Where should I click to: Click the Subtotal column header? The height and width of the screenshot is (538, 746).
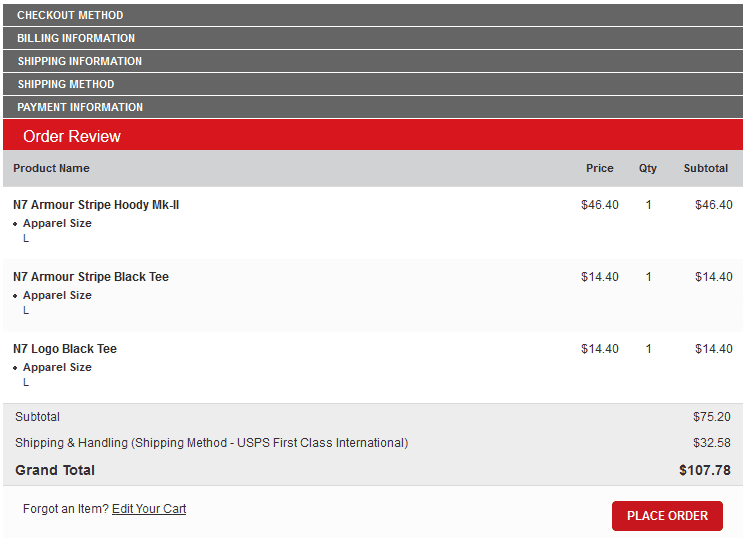pyautogui.click(x=706, y=168)
